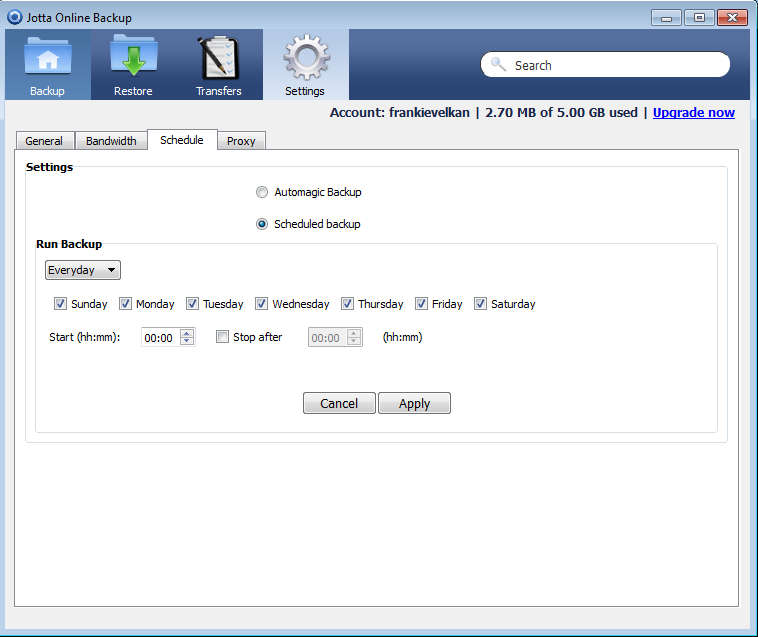This screenshot has height=637, width=758.
Task: Decrease Start time with down arrow
Action: [x=187, y=341]
